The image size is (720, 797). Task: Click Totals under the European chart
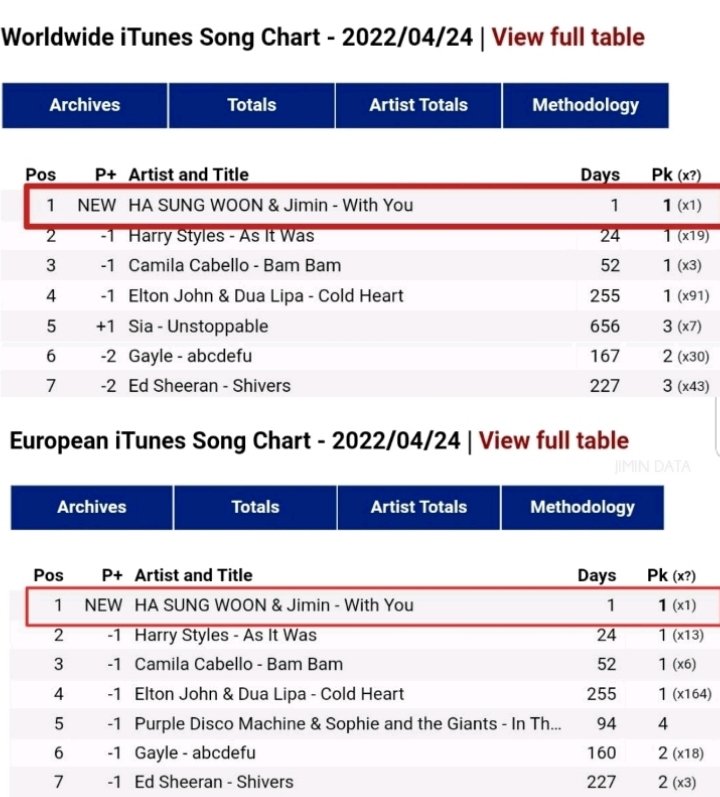tap(255, 507)
